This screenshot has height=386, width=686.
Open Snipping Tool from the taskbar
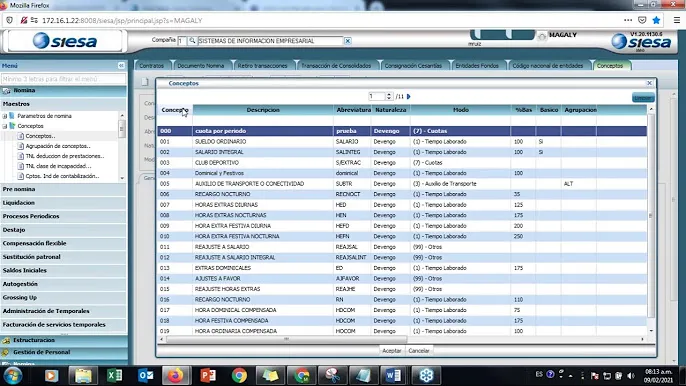pos(332,375)
